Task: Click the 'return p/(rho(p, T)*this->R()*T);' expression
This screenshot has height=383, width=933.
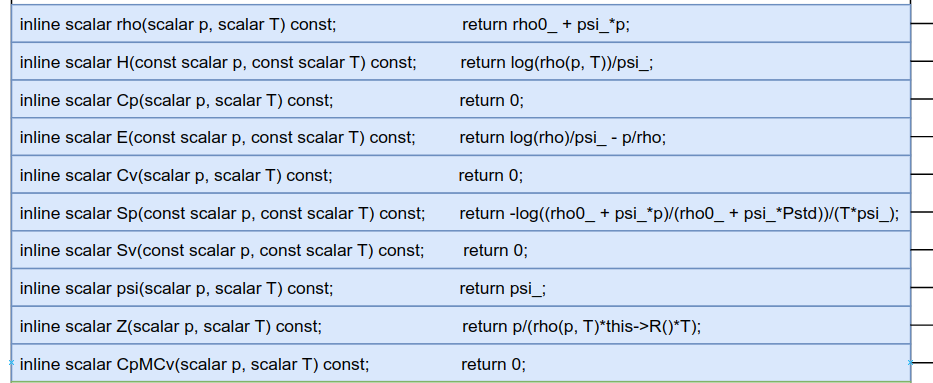Action: tap(581, 326)
